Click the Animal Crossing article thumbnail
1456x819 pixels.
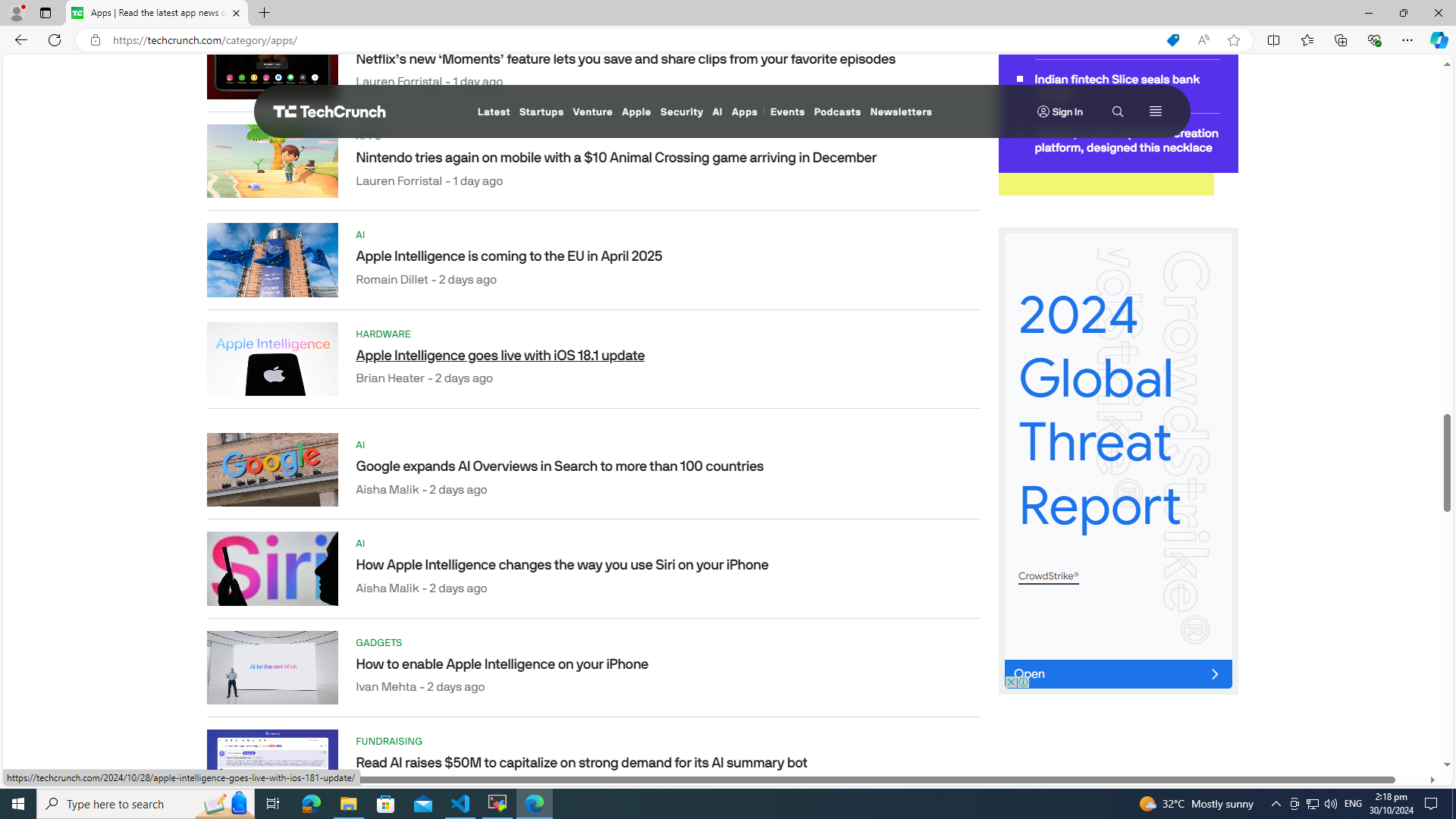(272, 161)
